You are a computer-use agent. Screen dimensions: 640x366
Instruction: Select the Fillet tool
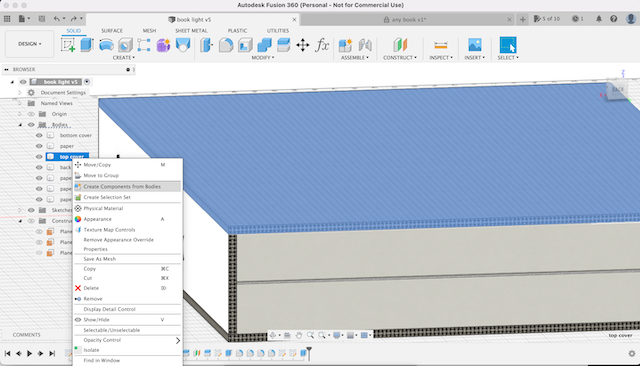click(226, 45)
